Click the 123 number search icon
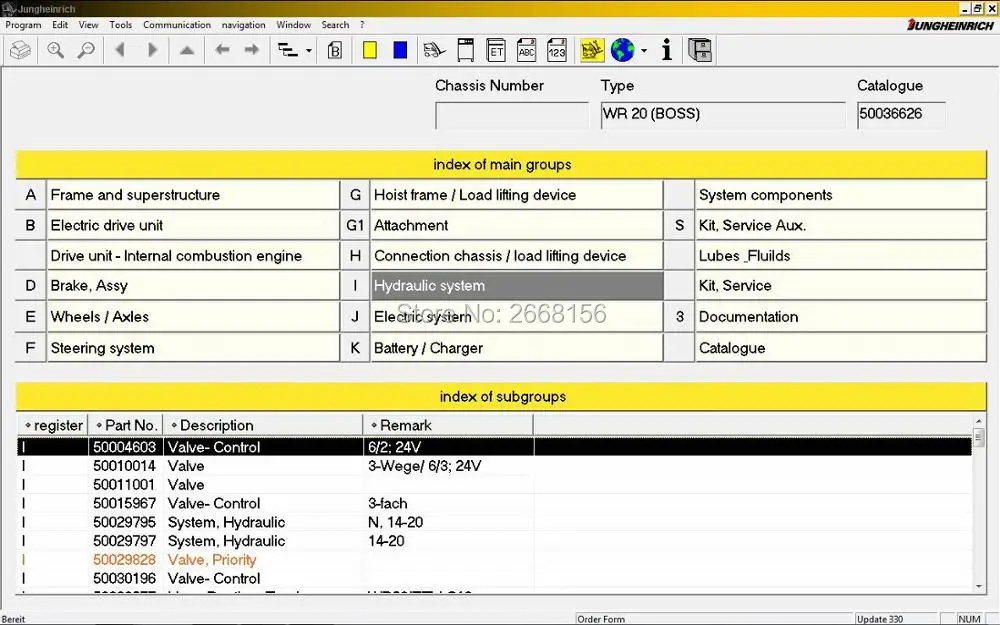This screenshot has height=625, width=1000. [557, 50]
